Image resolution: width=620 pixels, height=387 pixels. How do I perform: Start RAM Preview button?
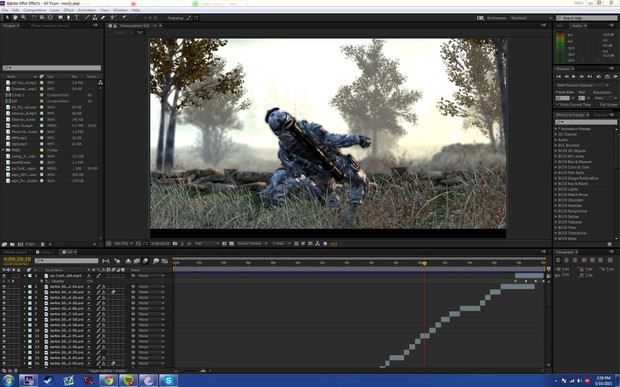[x=615, y=77]
